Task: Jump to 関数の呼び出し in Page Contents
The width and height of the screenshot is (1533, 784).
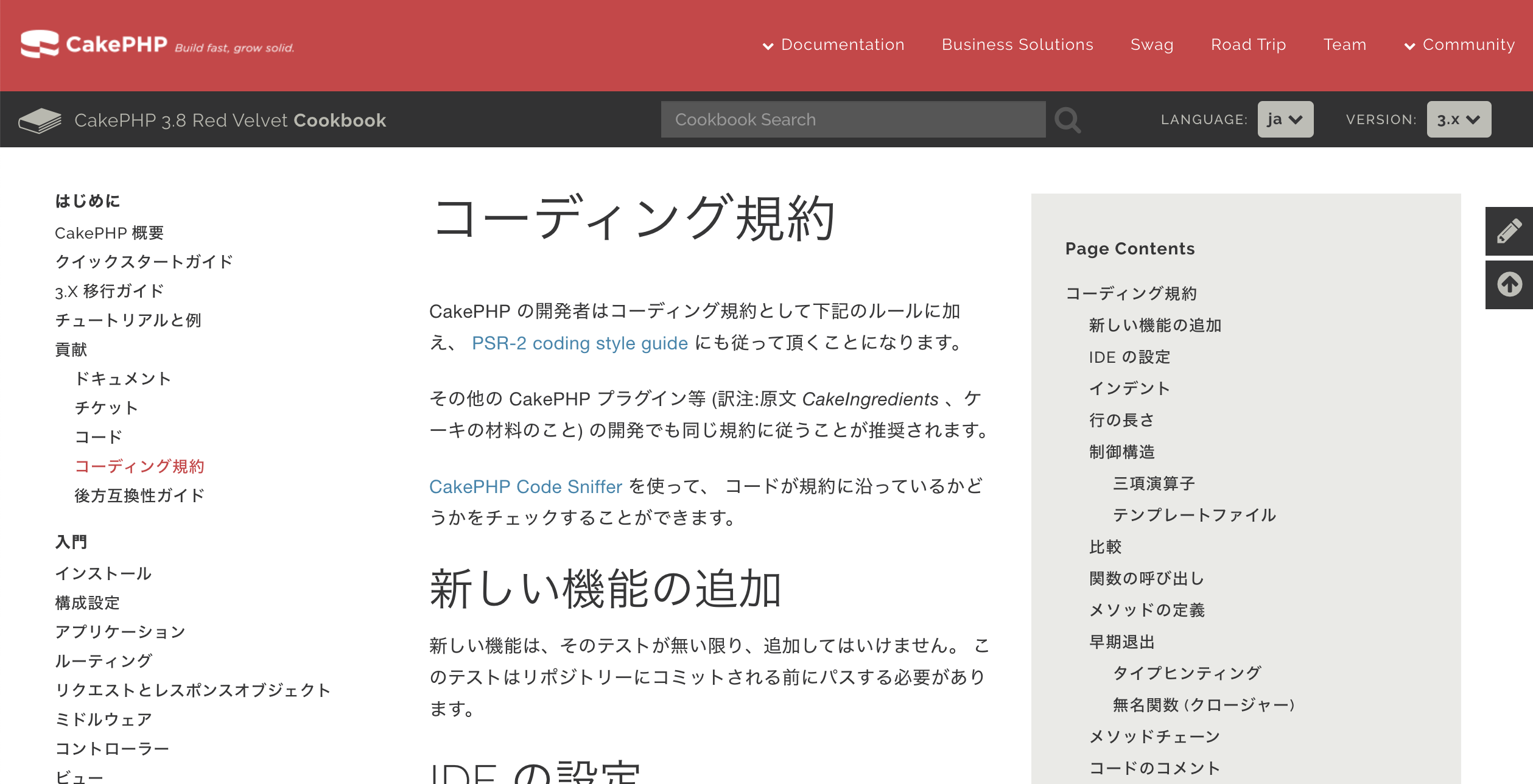Action: (x=1146, y=578)
